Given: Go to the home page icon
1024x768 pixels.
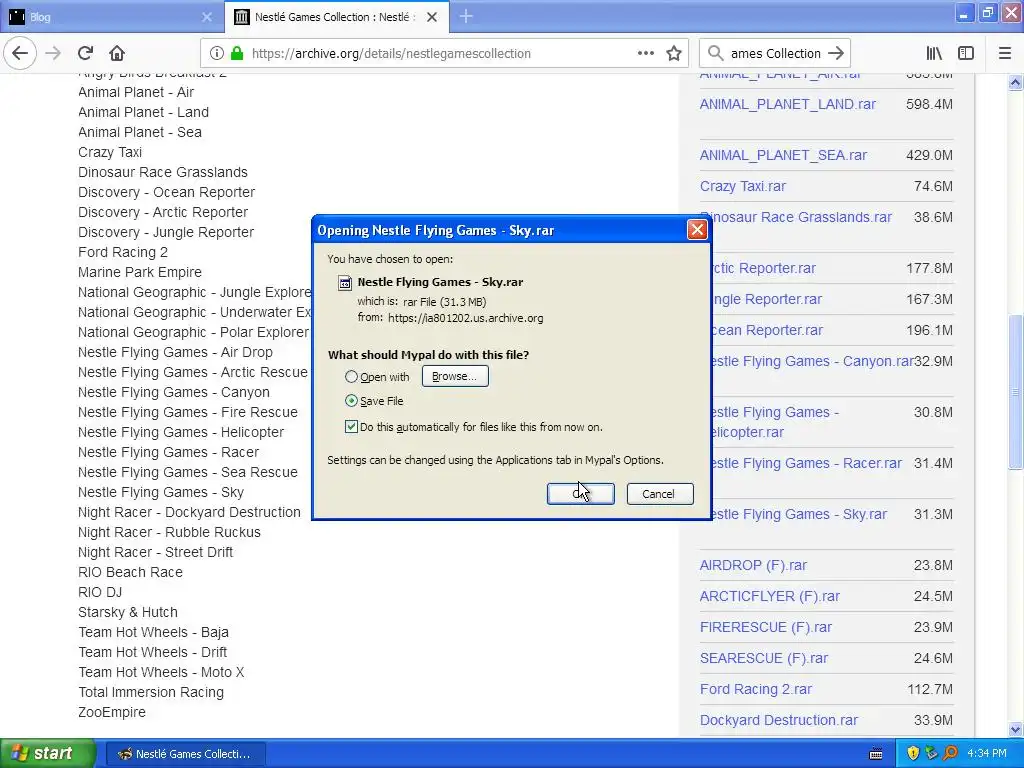Looking at the screenshot, I should click(x=117, y=53).
